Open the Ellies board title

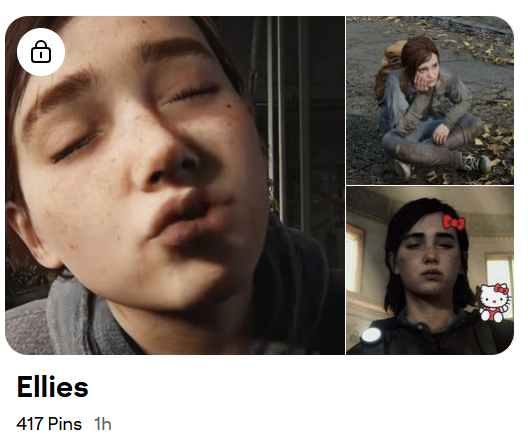tap(53, 387)
